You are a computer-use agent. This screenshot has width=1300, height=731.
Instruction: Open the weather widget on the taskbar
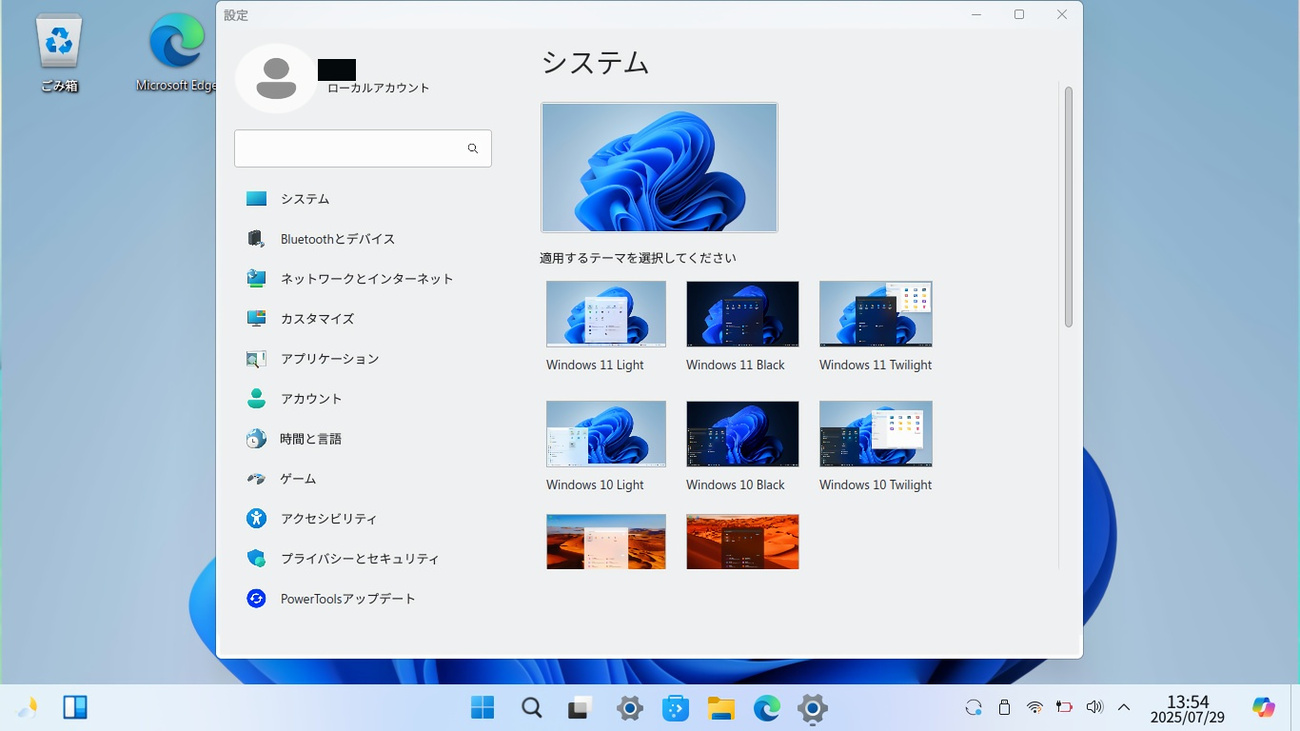click(27, 708)
